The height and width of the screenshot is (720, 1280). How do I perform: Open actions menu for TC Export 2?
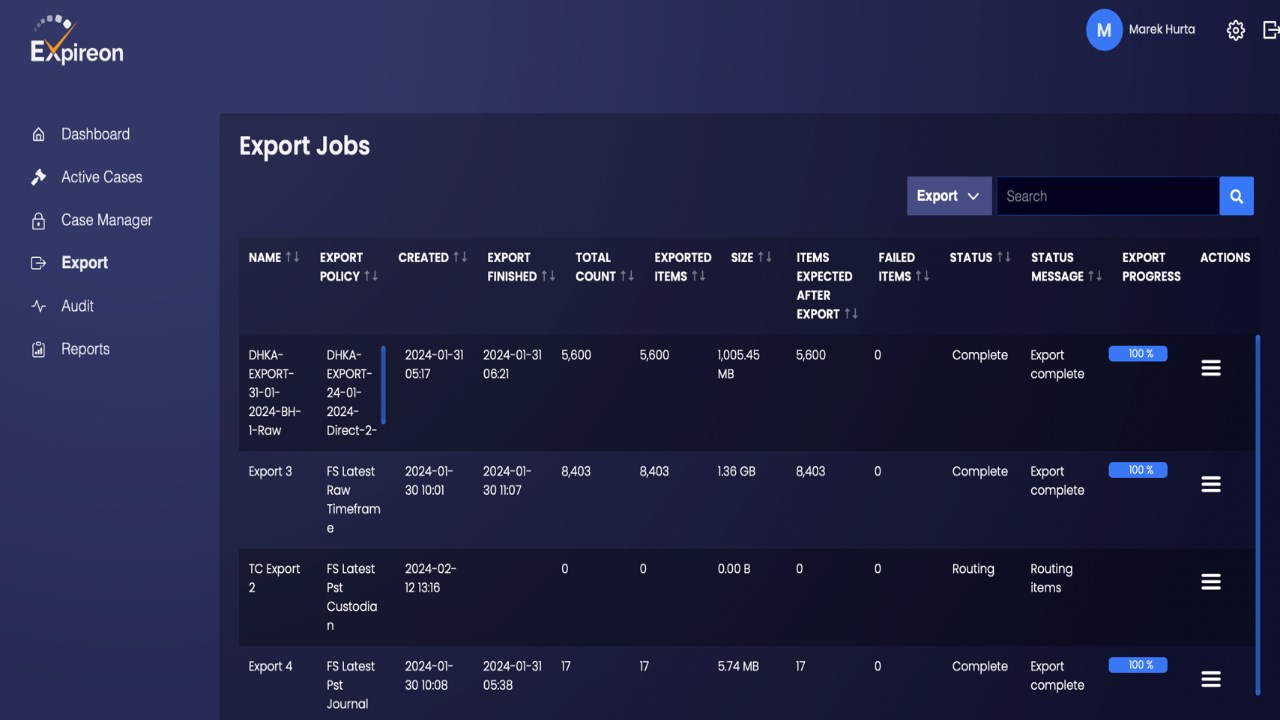coord(1211,581)
